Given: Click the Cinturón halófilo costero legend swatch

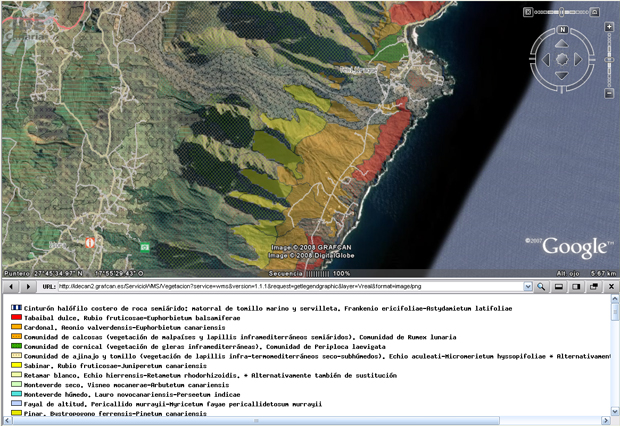Looking at the screenshot, I should click(17, 308).
